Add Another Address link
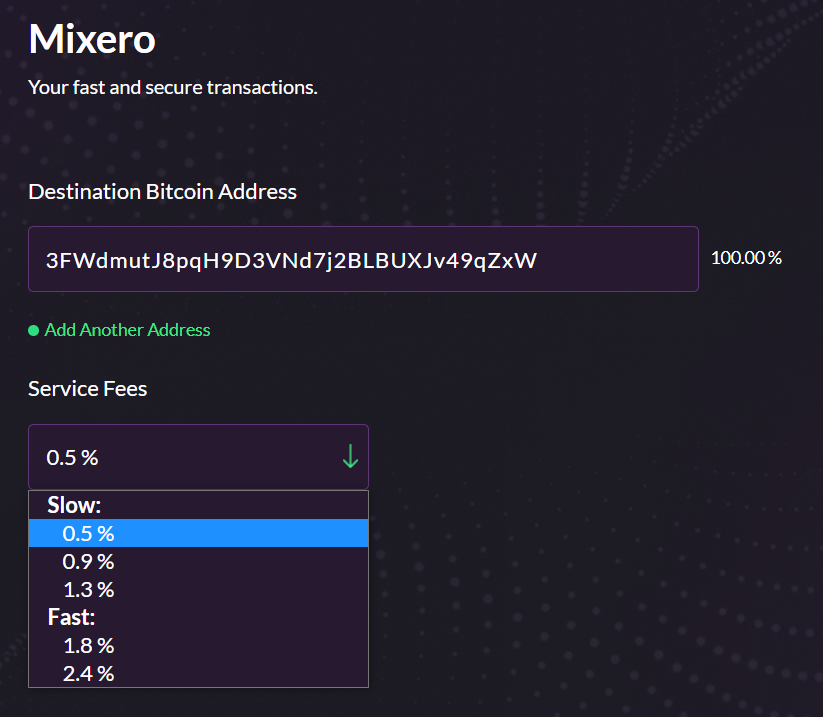This screenshot has height=717, width=823. pos(127,330)
